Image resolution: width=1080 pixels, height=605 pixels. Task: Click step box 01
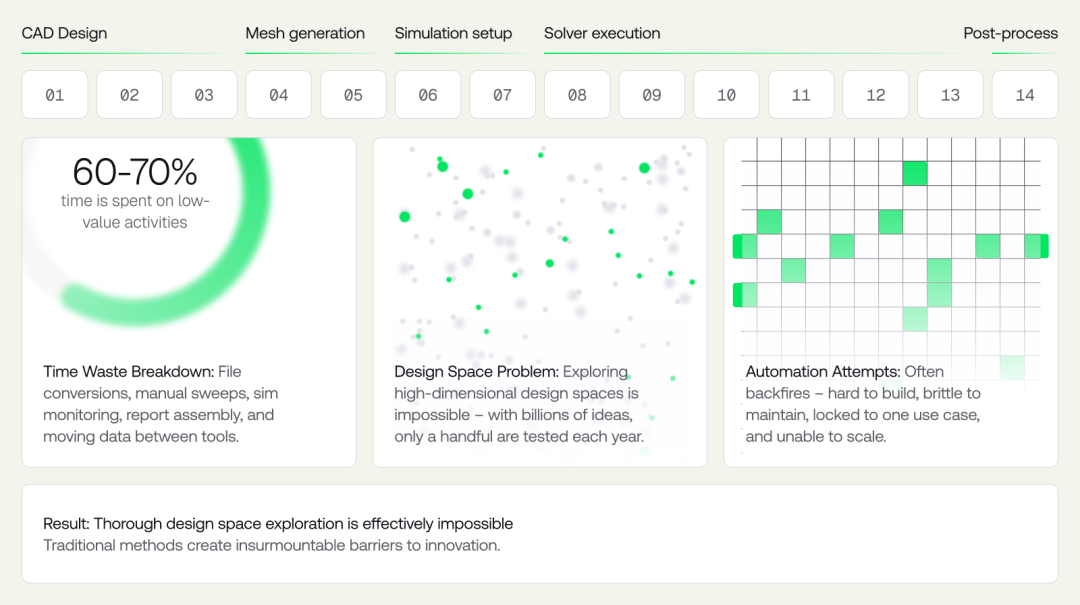pyautogui.click(x=55, y=94)
